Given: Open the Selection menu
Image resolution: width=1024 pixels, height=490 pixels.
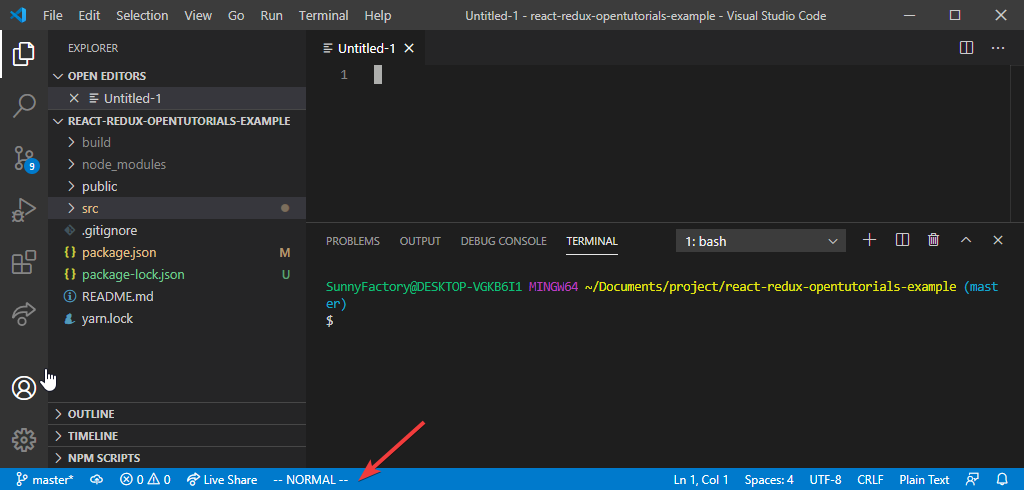Looking at the screenshot, I should click(x=142, y=15).
